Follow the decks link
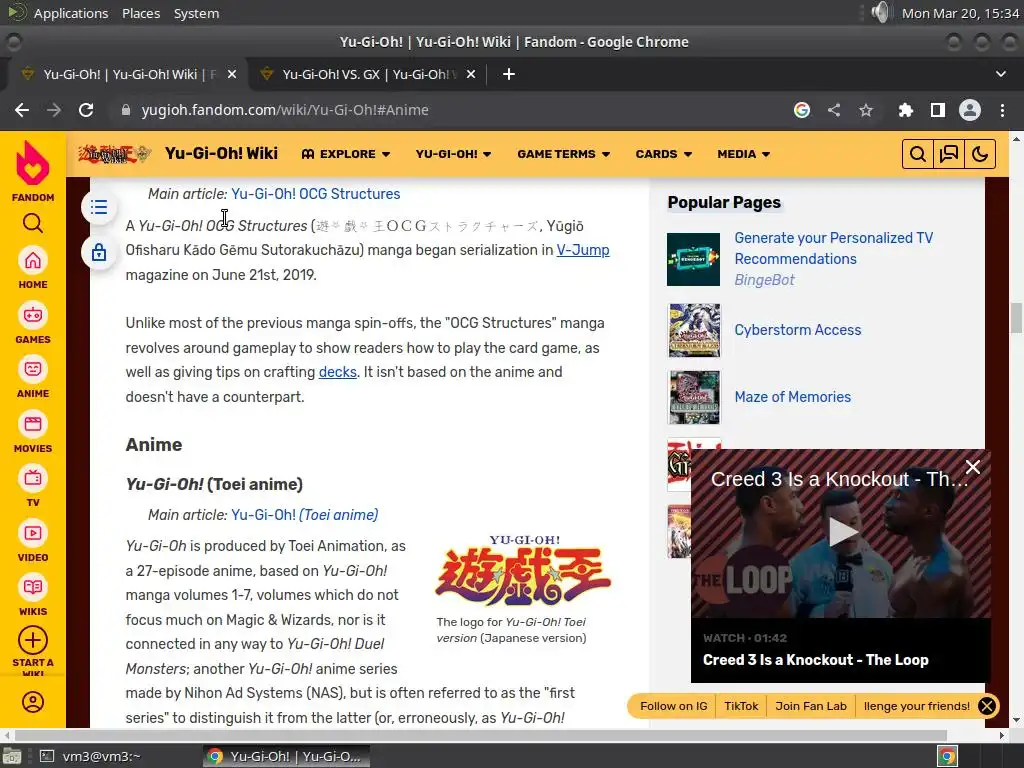The width and height of the screenshot is (1024, 768). 338,372
